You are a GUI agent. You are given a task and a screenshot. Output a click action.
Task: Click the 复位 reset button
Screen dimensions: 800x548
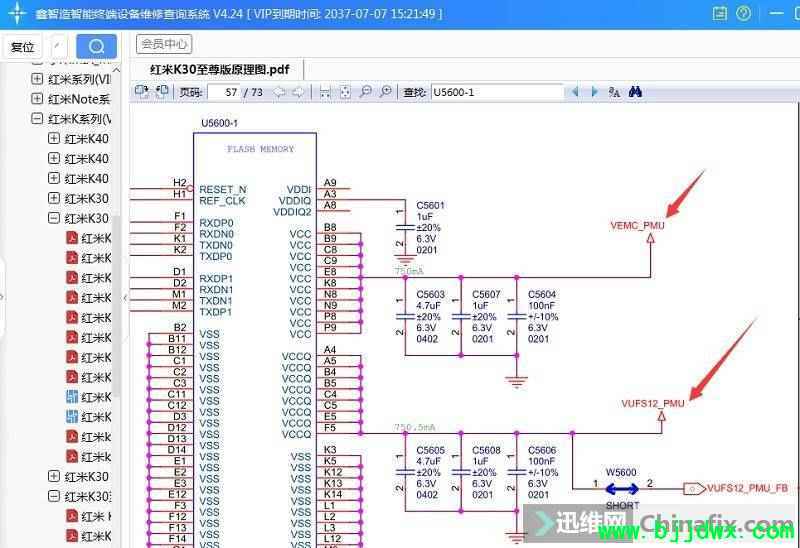point(23,47)
